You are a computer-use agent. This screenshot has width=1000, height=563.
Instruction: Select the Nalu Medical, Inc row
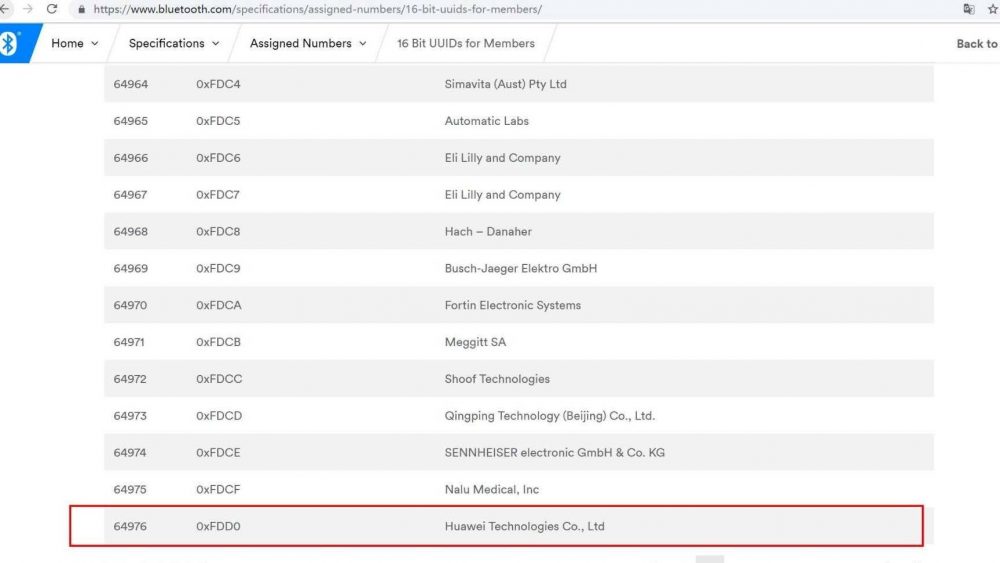[x=491, y=490]
